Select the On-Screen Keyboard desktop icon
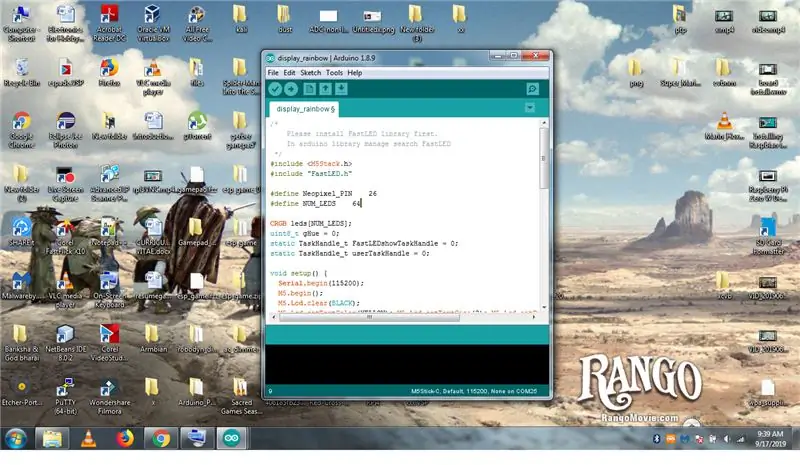800x465 pixels. (109, 289)
